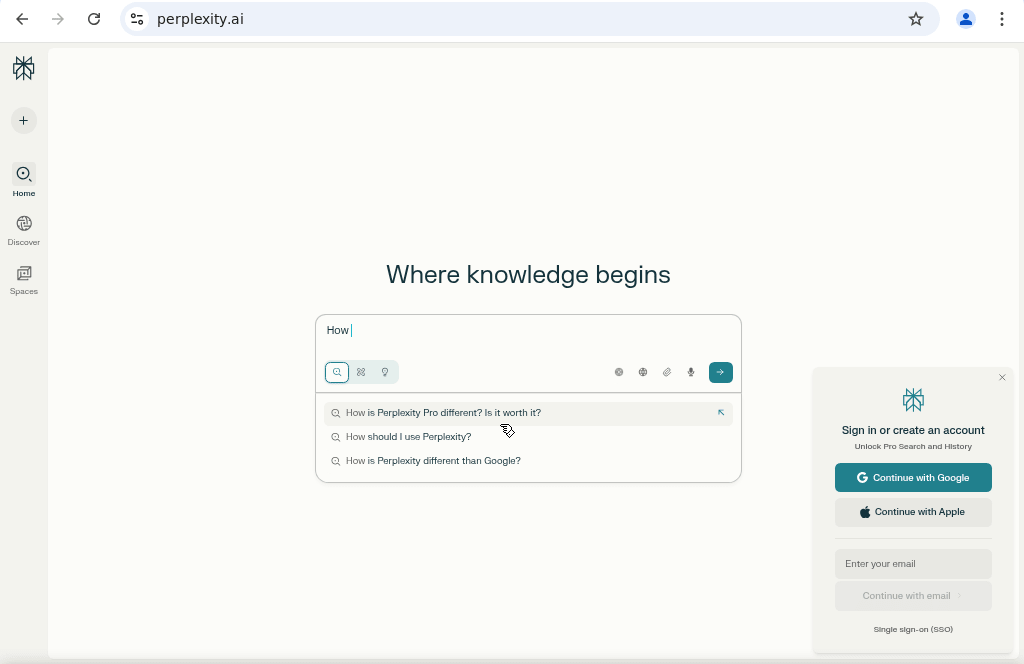Open the Spaces section
The width and height of the screenshot is (1024, 664).
24,280
